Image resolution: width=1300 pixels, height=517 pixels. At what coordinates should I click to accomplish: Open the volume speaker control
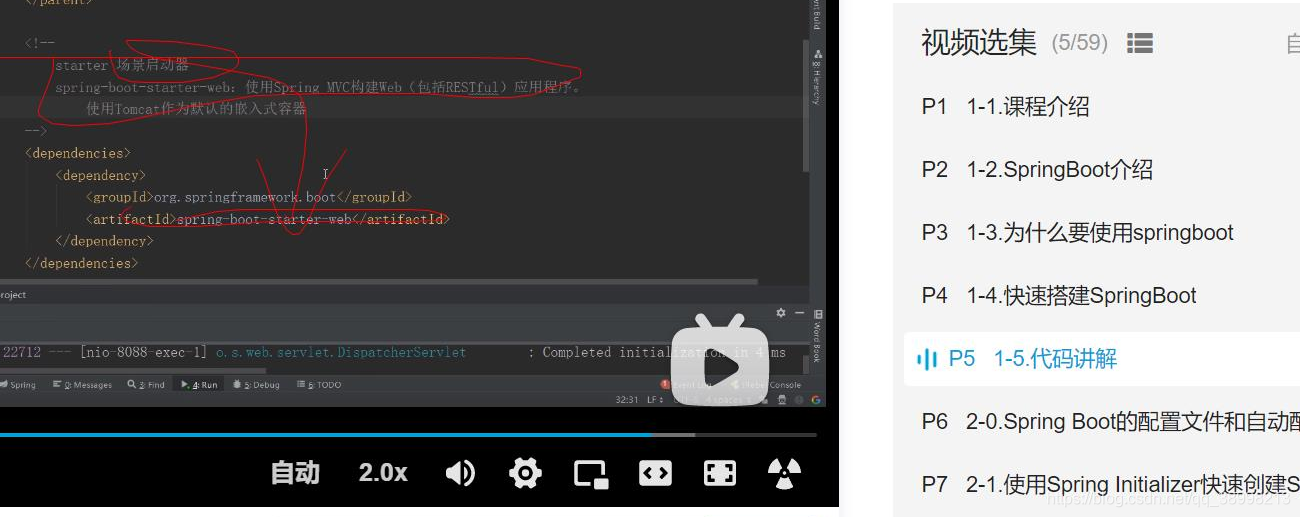coord(460,473)
